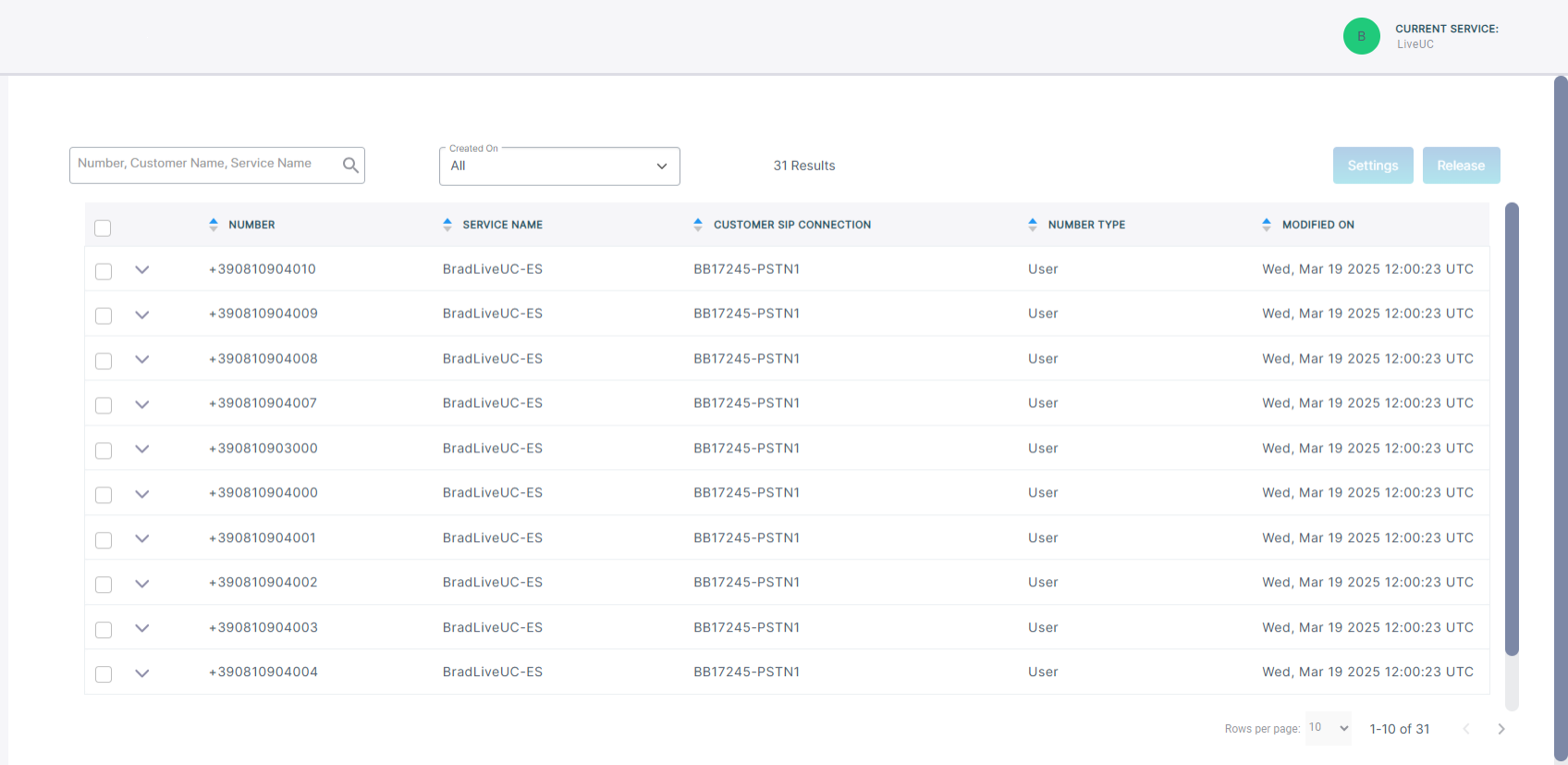Click number cell +390810904010
This screenshot has width=1568, height=765.
(263, 269)
